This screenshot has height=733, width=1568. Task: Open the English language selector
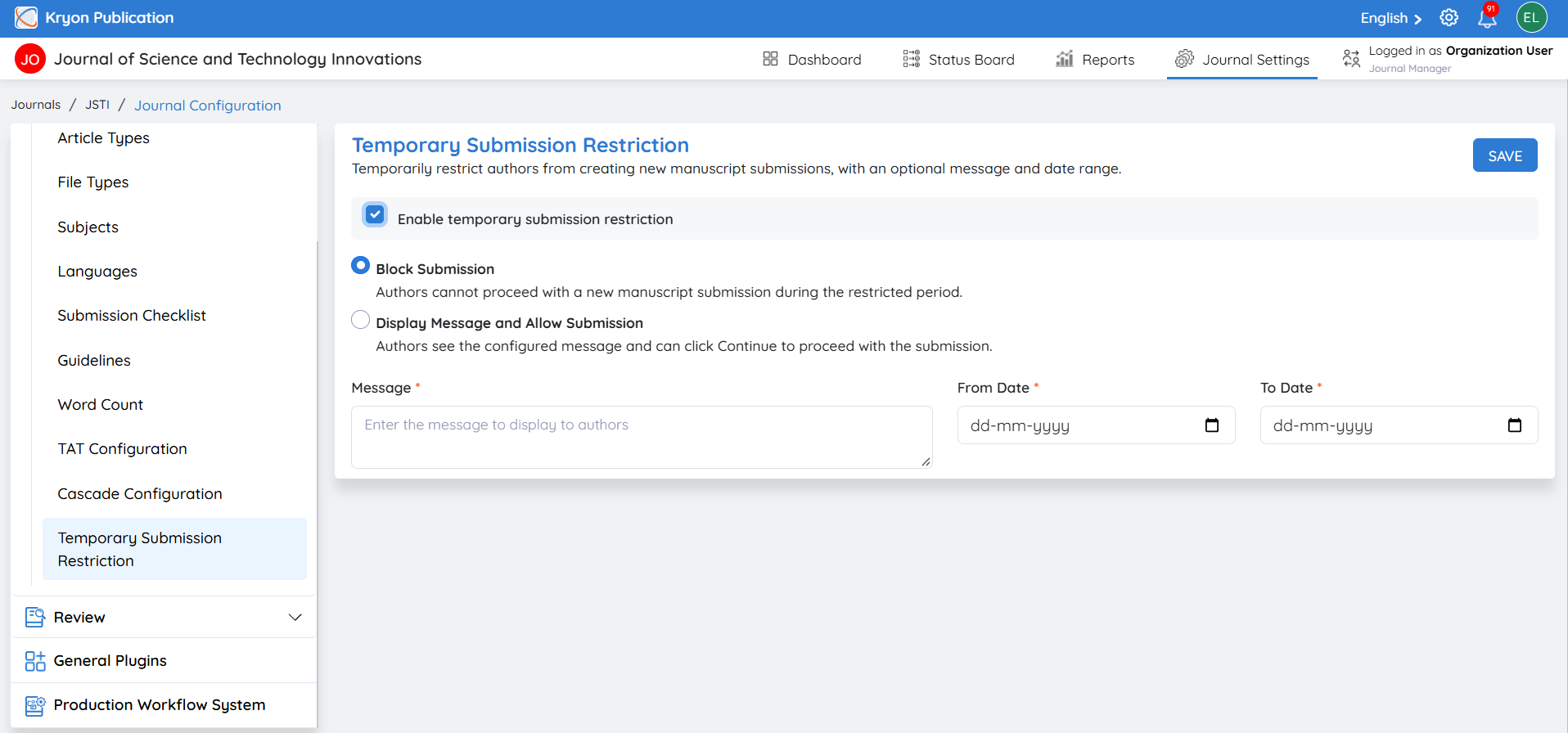1390,18
